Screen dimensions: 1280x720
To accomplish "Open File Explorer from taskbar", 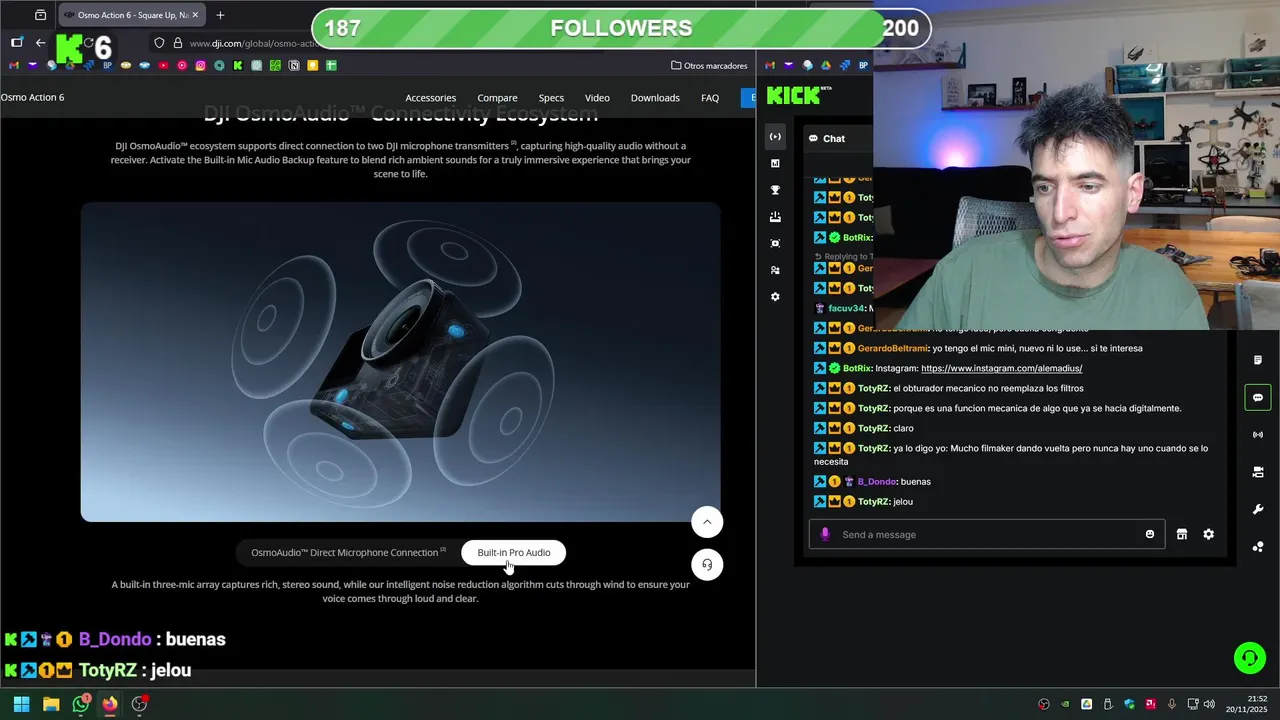I will coord(51,704).
